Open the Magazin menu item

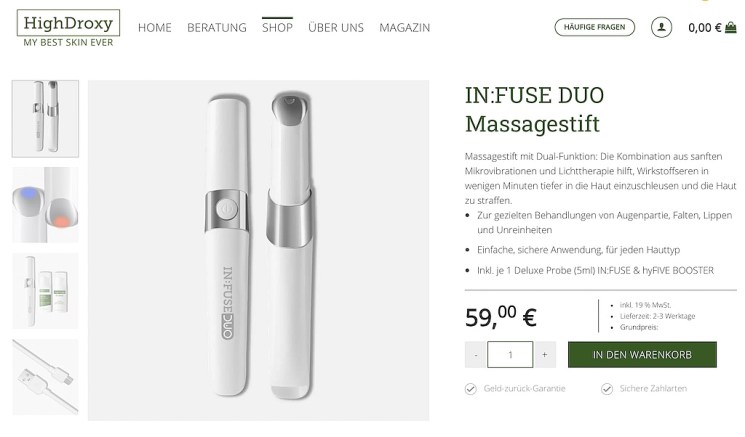[x=404, y=28]
